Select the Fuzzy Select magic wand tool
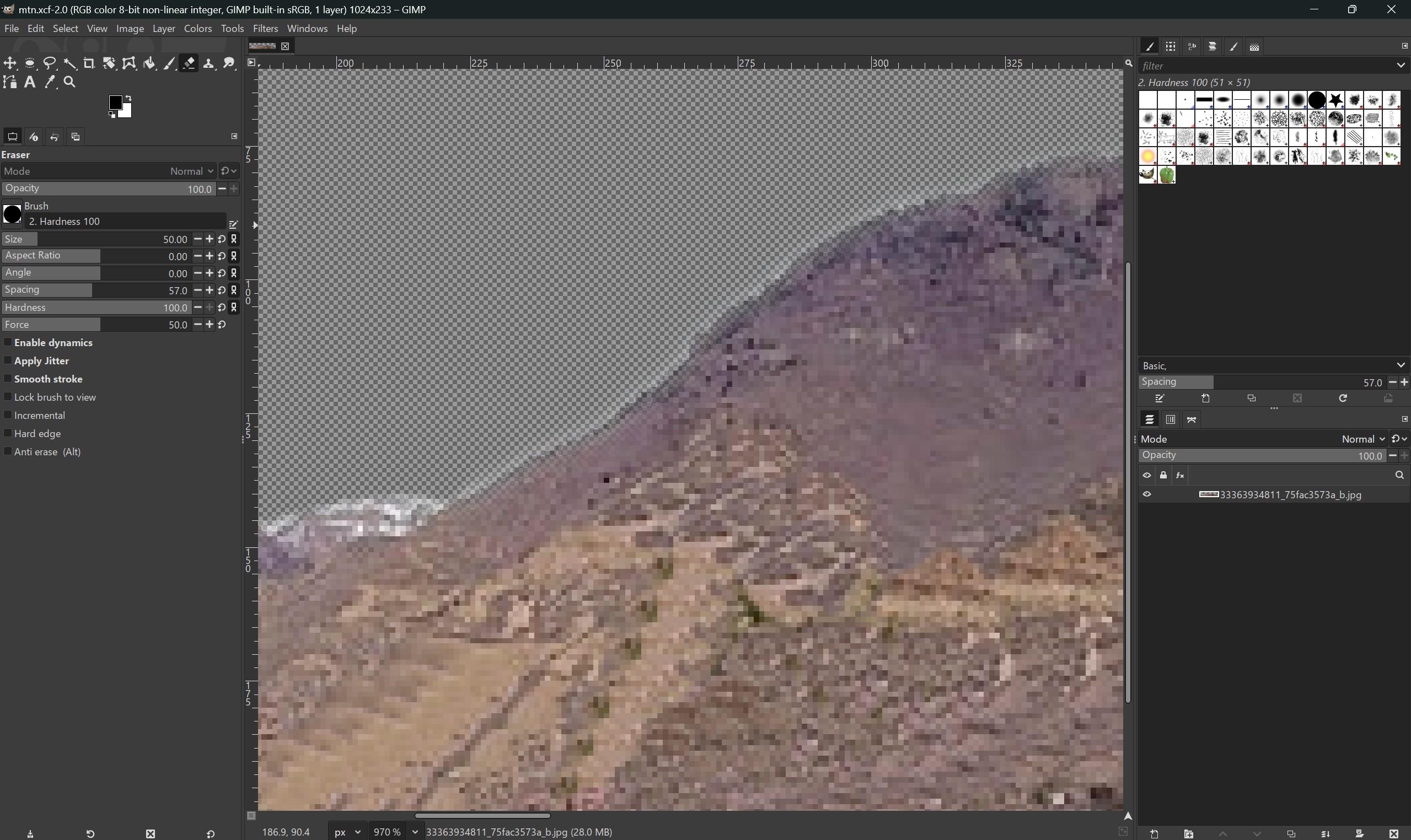 (x=69, y=63)
